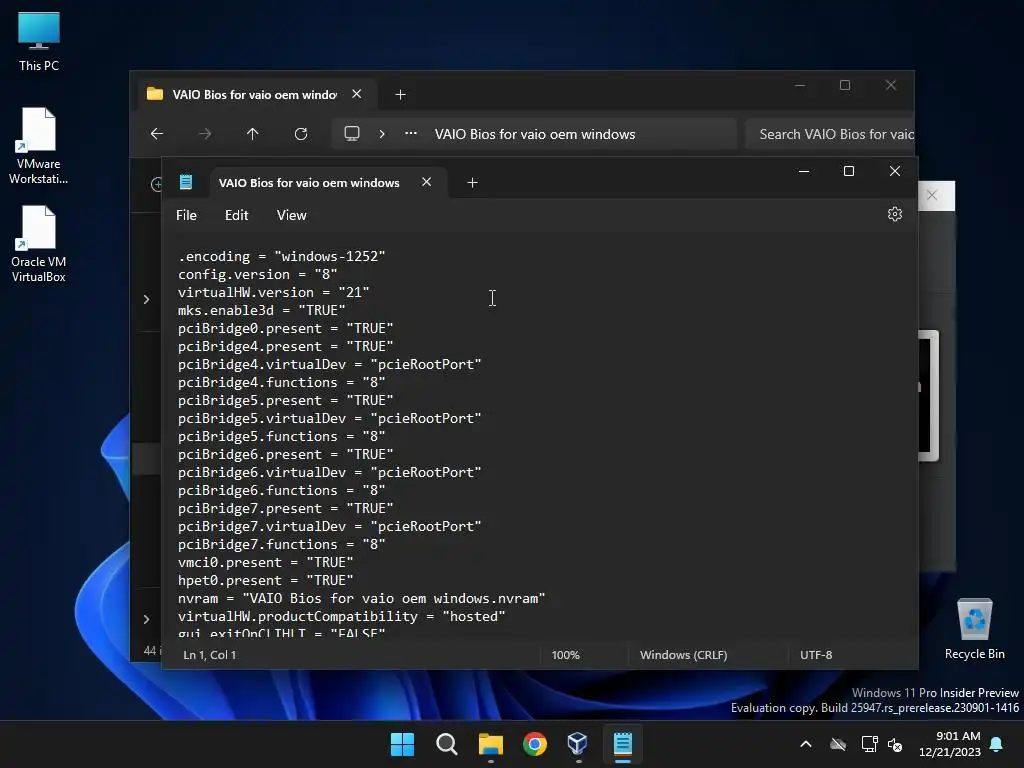
Task: Click the virtualHW.version = "21" line
Action: (x=274, y=293)
